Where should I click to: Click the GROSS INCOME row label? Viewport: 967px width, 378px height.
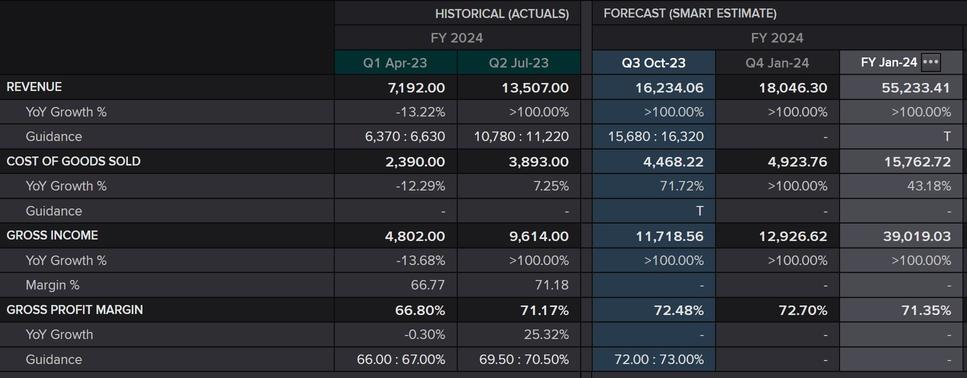click(52, 235)
